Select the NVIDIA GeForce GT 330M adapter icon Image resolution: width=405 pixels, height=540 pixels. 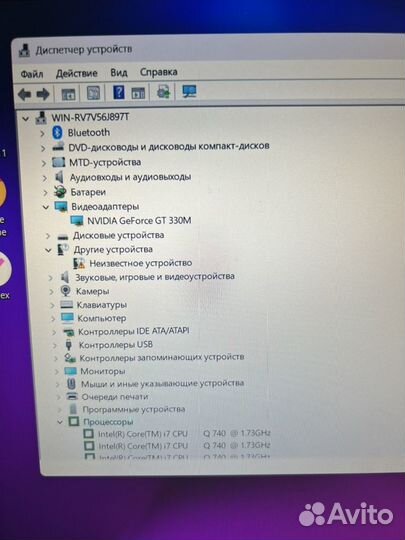coord(77,221)
